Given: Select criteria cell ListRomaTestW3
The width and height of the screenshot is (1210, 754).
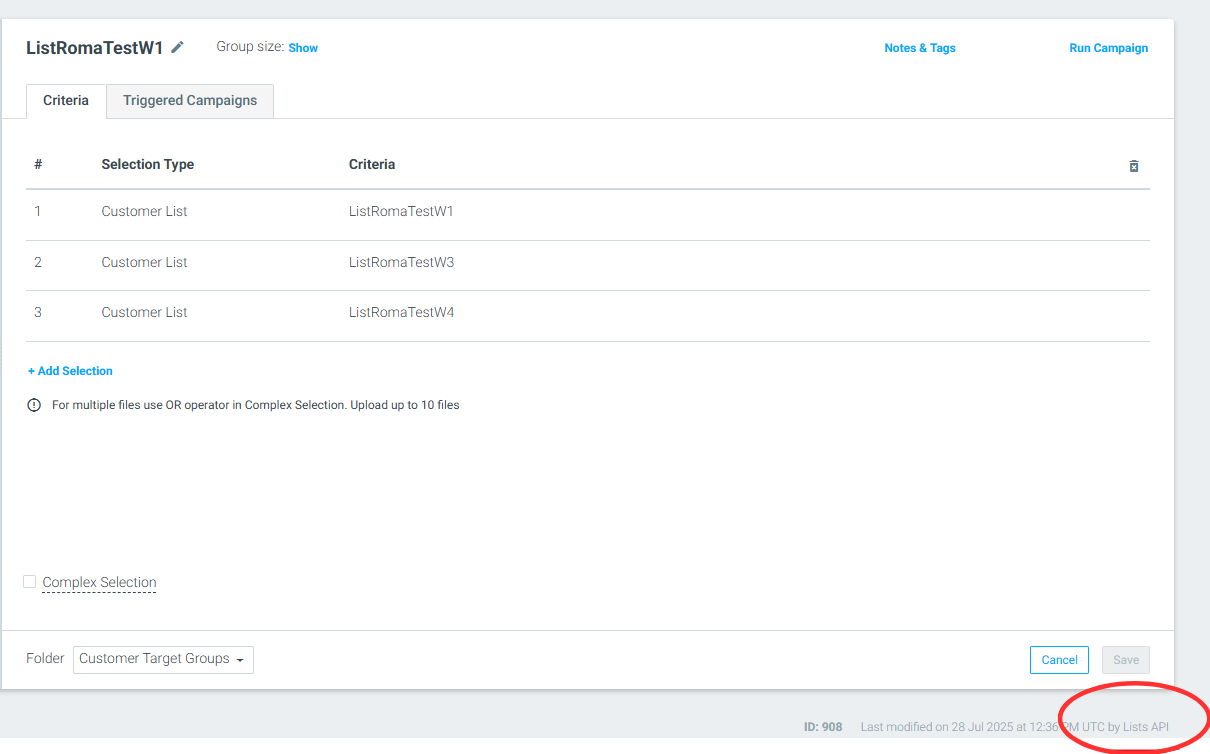Looking at the screenshot, I should [401, 262].
